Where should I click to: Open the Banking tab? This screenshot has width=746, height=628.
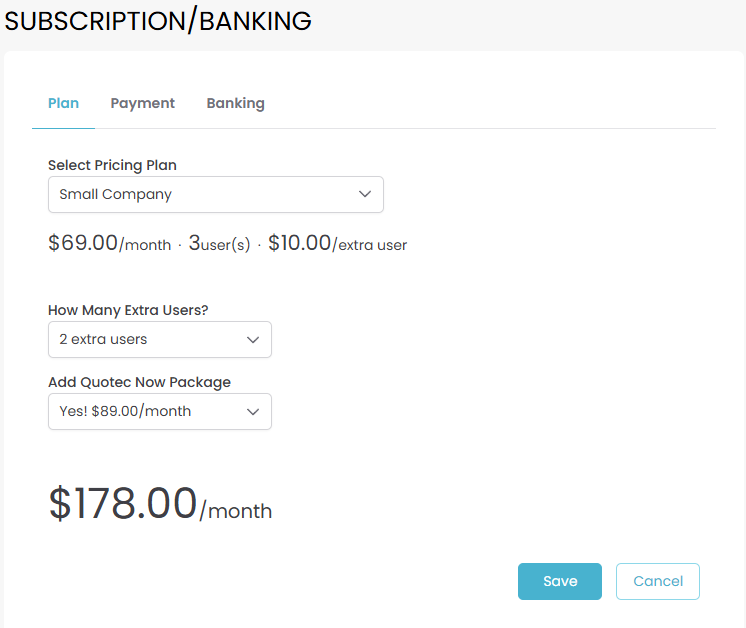coord(235,103)
